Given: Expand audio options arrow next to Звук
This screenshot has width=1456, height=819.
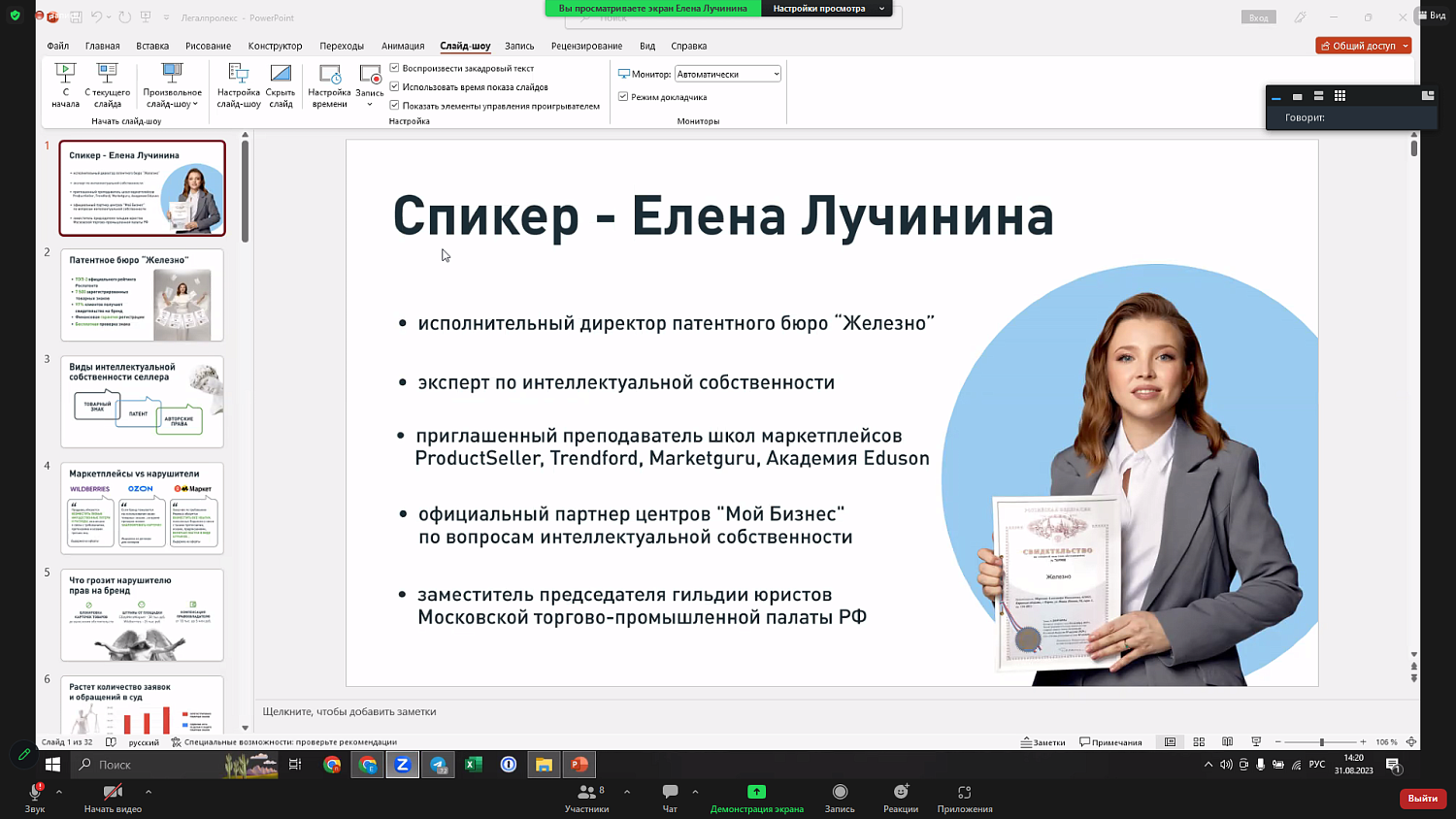Looking at the screenshot, I should [x=59, y=792].
